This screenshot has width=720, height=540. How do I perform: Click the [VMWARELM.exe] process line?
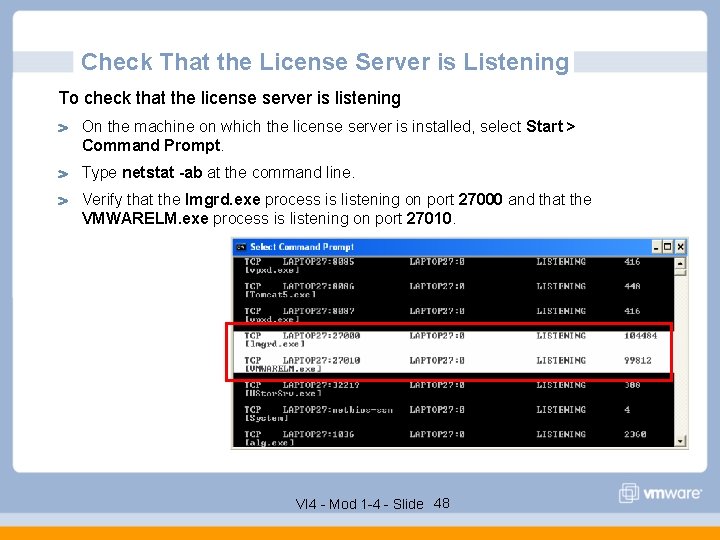click(282, 369)
